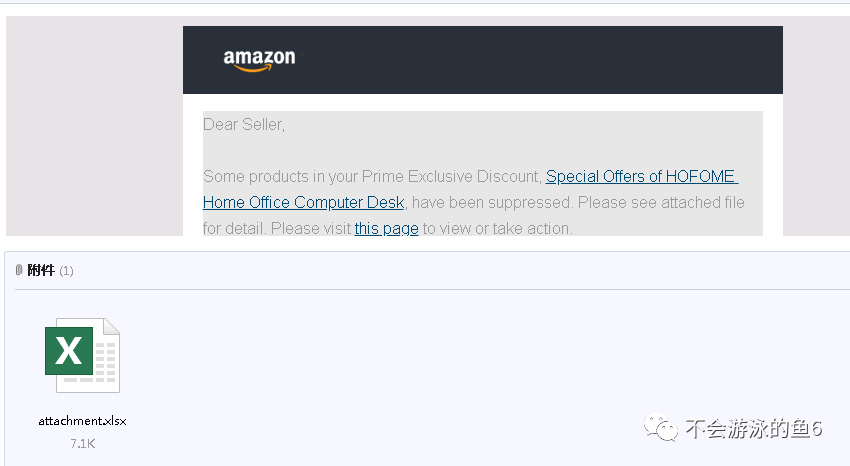Click the 7.1K file size label

tap(82, 442)
